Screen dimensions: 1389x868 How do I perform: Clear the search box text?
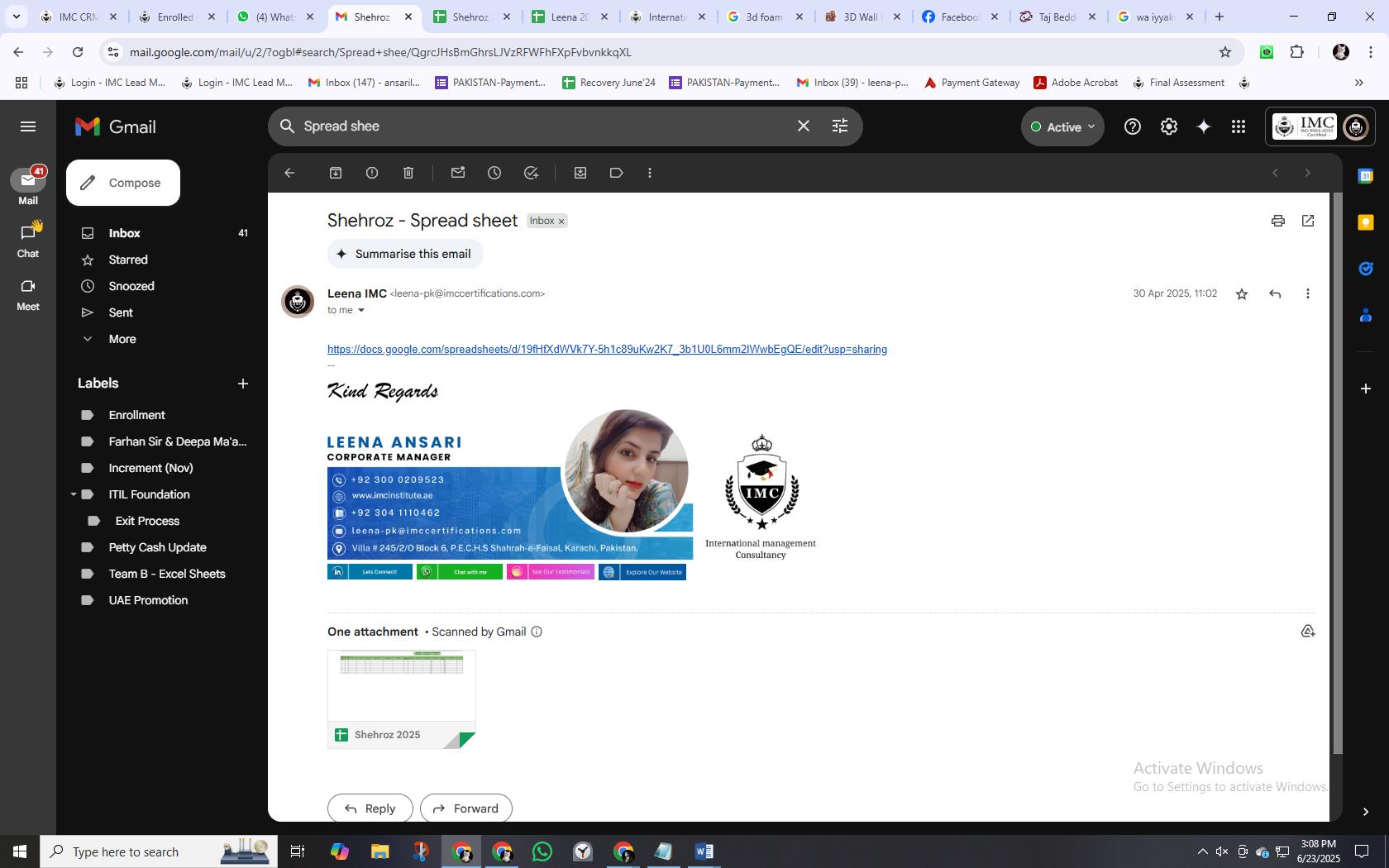[x=804, y=126]
